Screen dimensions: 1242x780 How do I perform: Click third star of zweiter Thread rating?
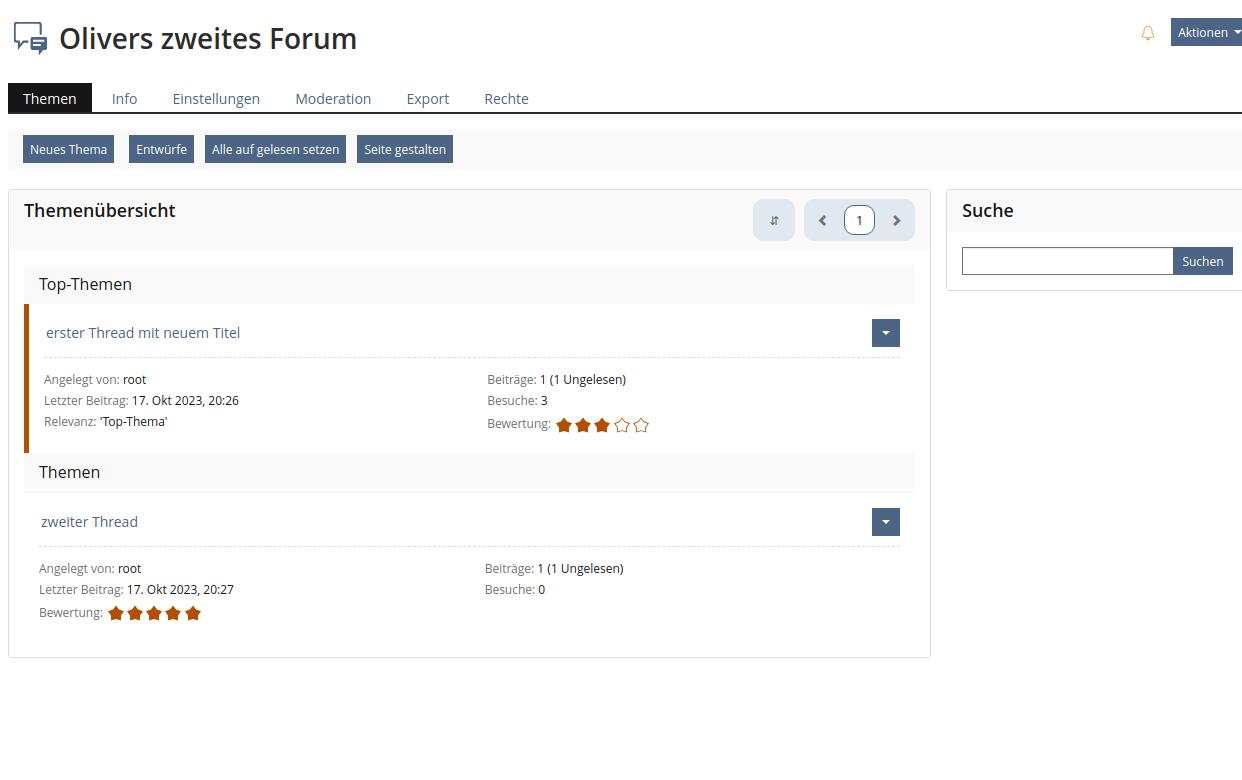click(154, 613)
